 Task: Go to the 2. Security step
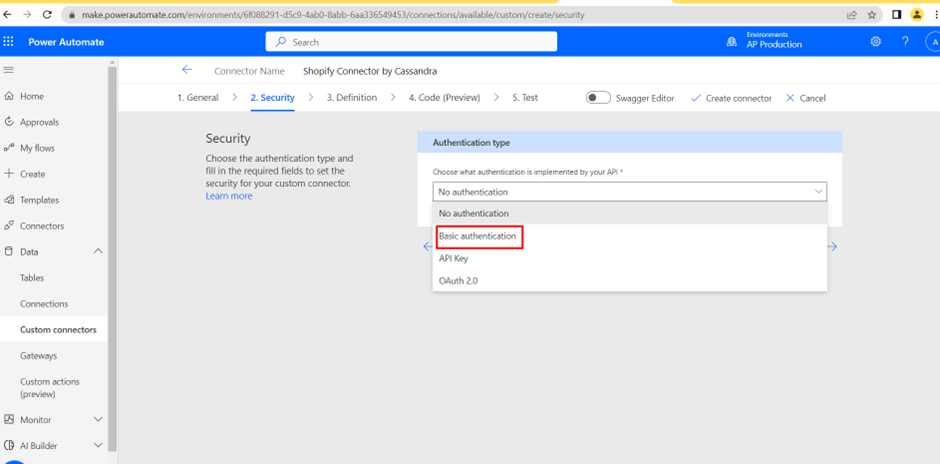273,98
